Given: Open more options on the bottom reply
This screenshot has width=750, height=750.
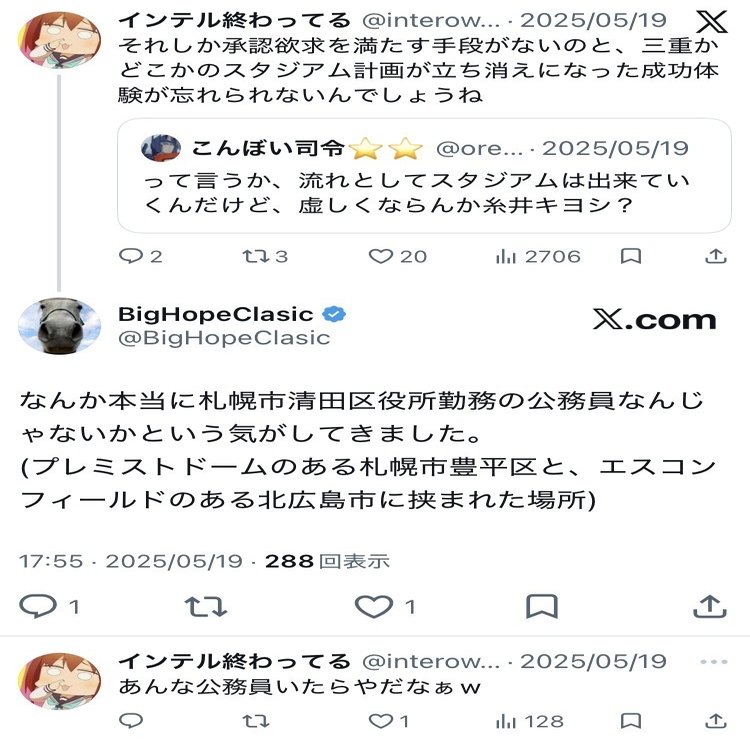Looking at the screenshot, I should [x=714, y=663].
